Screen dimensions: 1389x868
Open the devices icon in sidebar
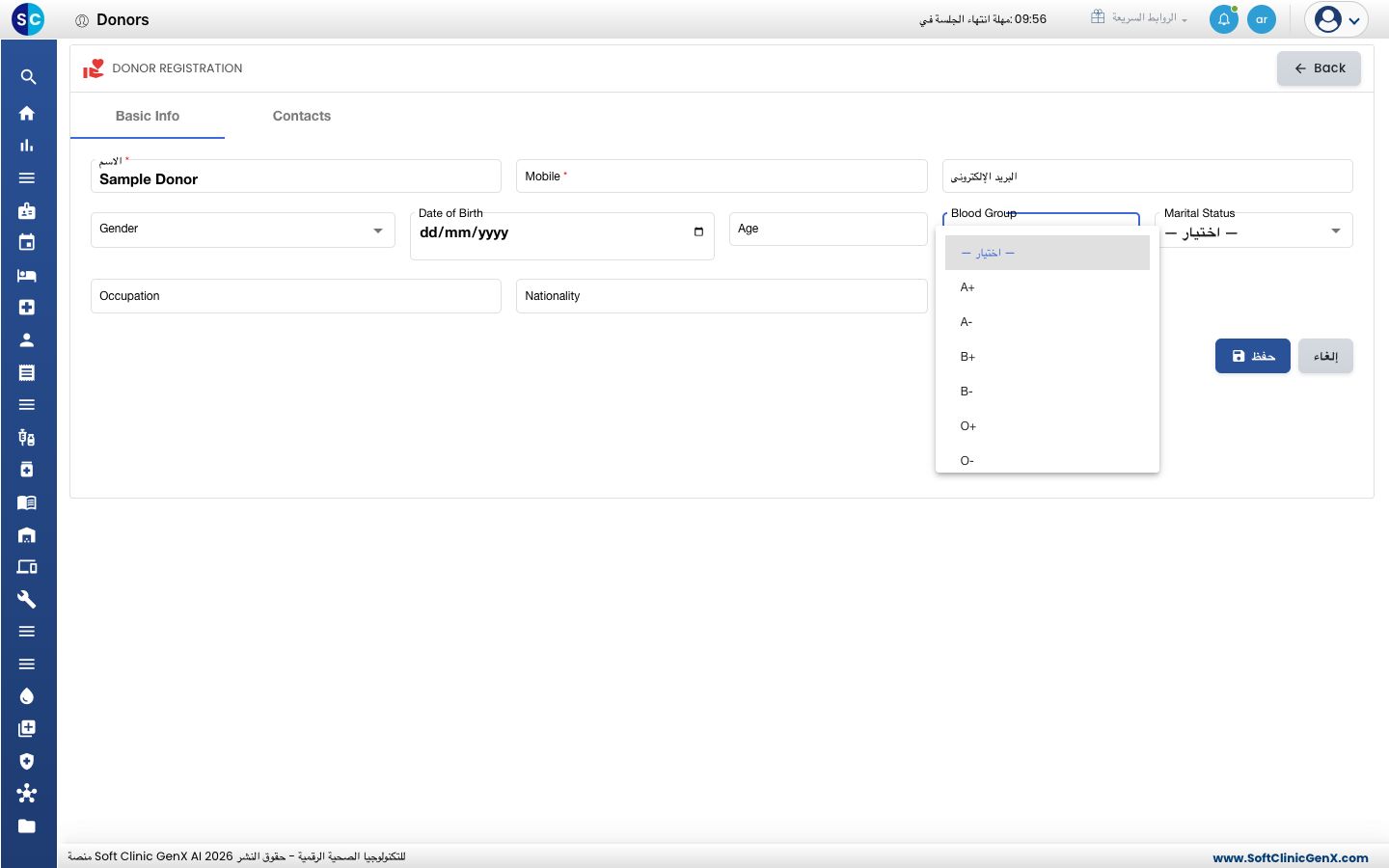click(27, 566)
